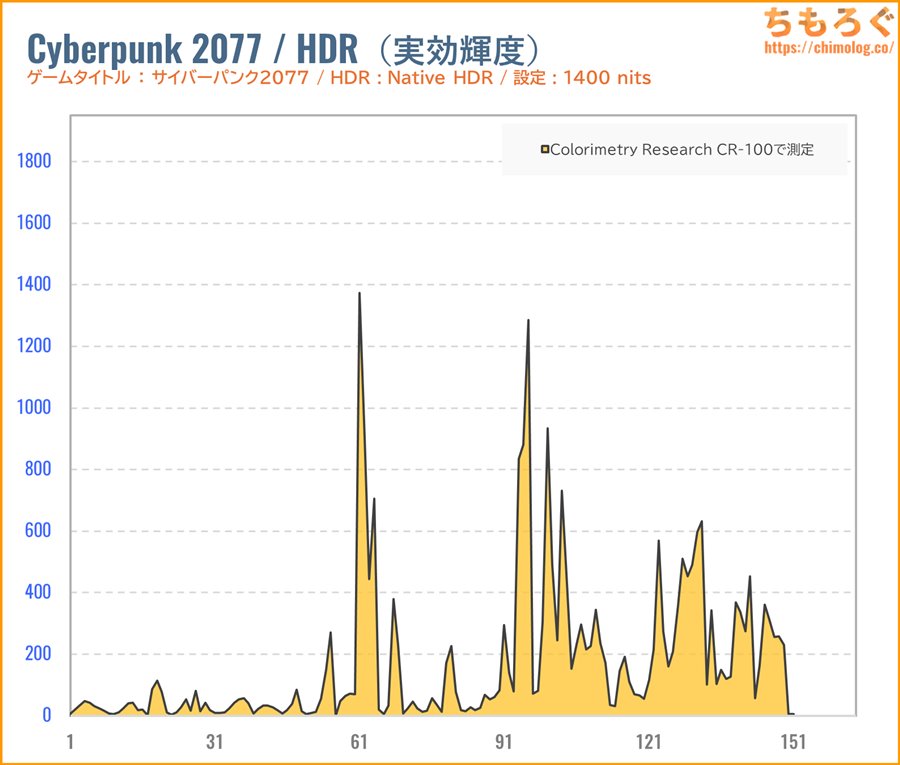This screenshot has width=900, height=765.
Task: Click x-axis label 91
Action: (x=504, y=742)
